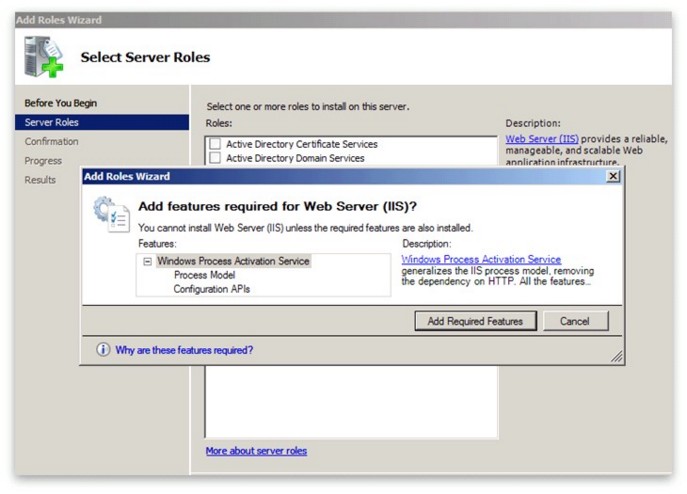This screenshot has width=687, height=494.
Task: Close the Add Roles Wizard dialog
Action: click(613, 176)
